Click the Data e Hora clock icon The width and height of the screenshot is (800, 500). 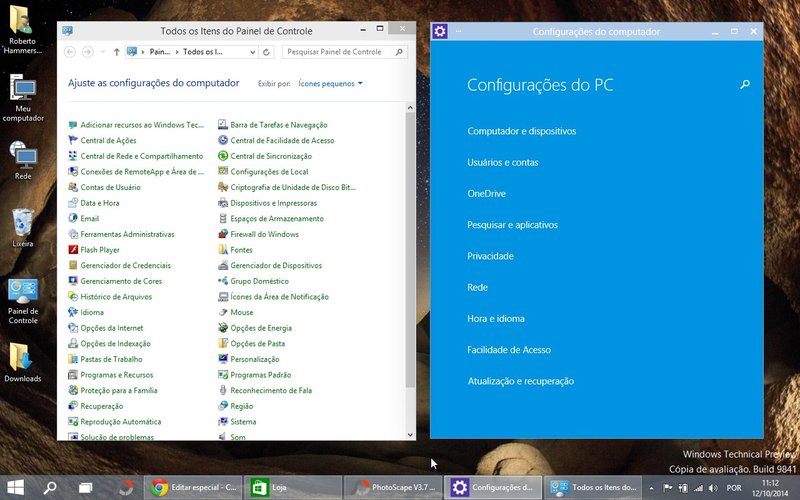coord(73,203)
